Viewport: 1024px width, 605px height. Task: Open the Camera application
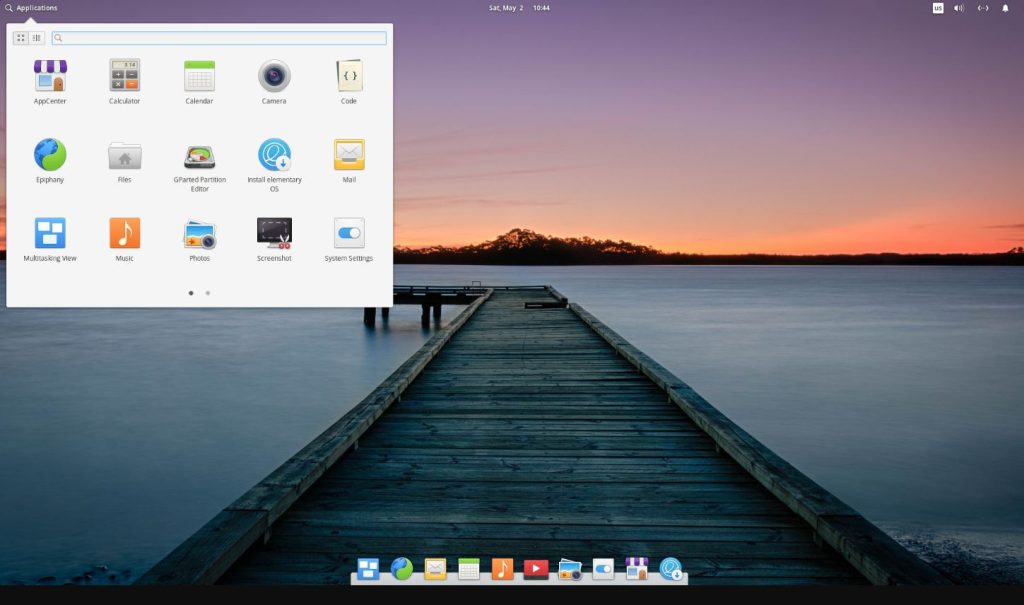pyautogui.click(x=274, y=77)
